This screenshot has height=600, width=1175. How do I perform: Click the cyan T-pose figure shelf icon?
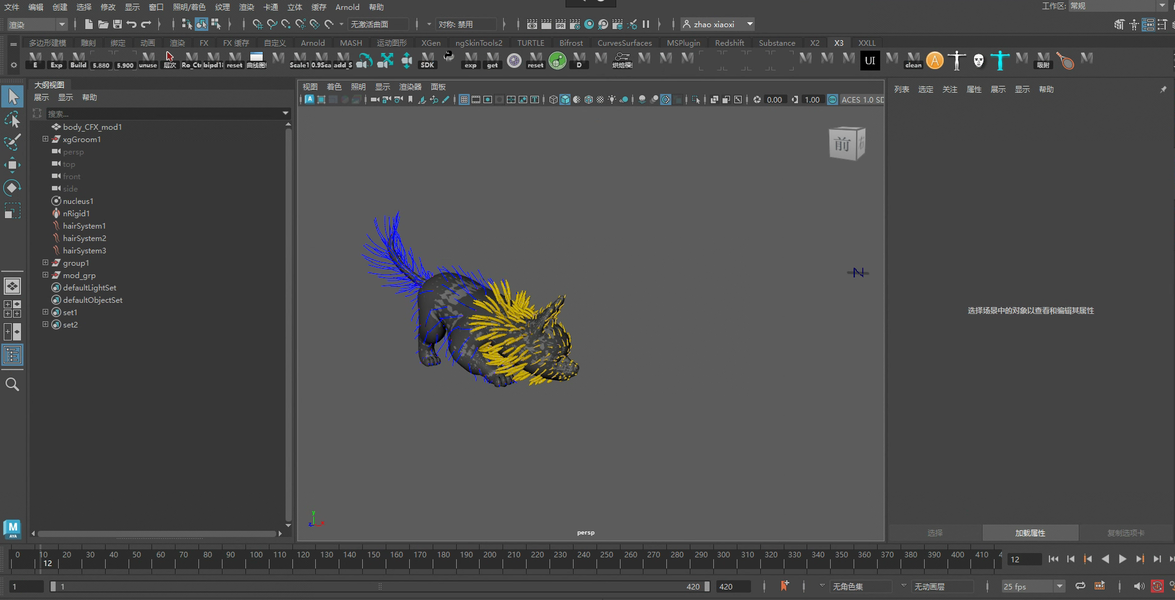pyautogui.click(x=1000, y=61)
